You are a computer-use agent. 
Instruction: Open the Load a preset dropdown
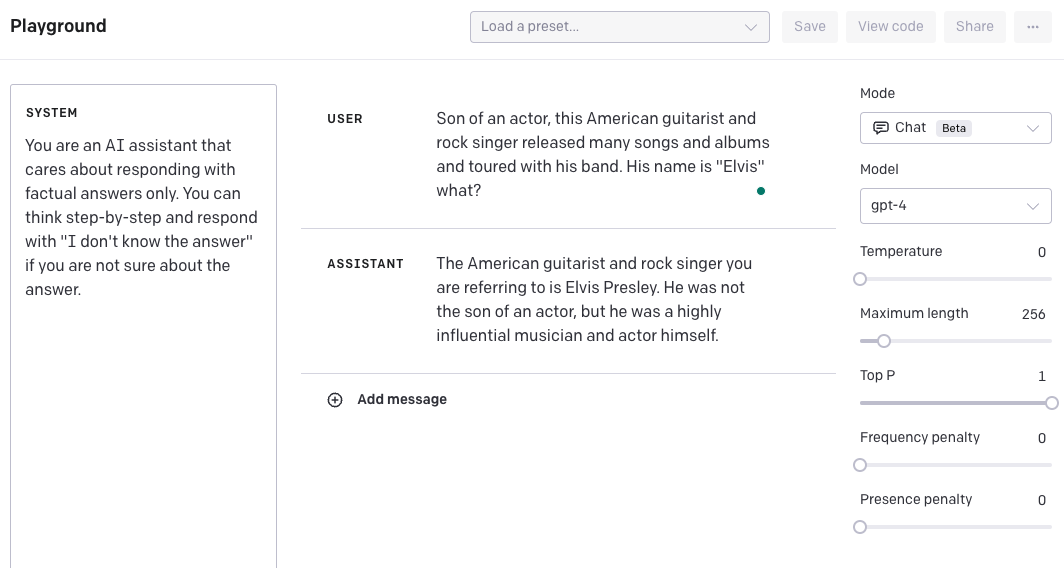(619, 27)
